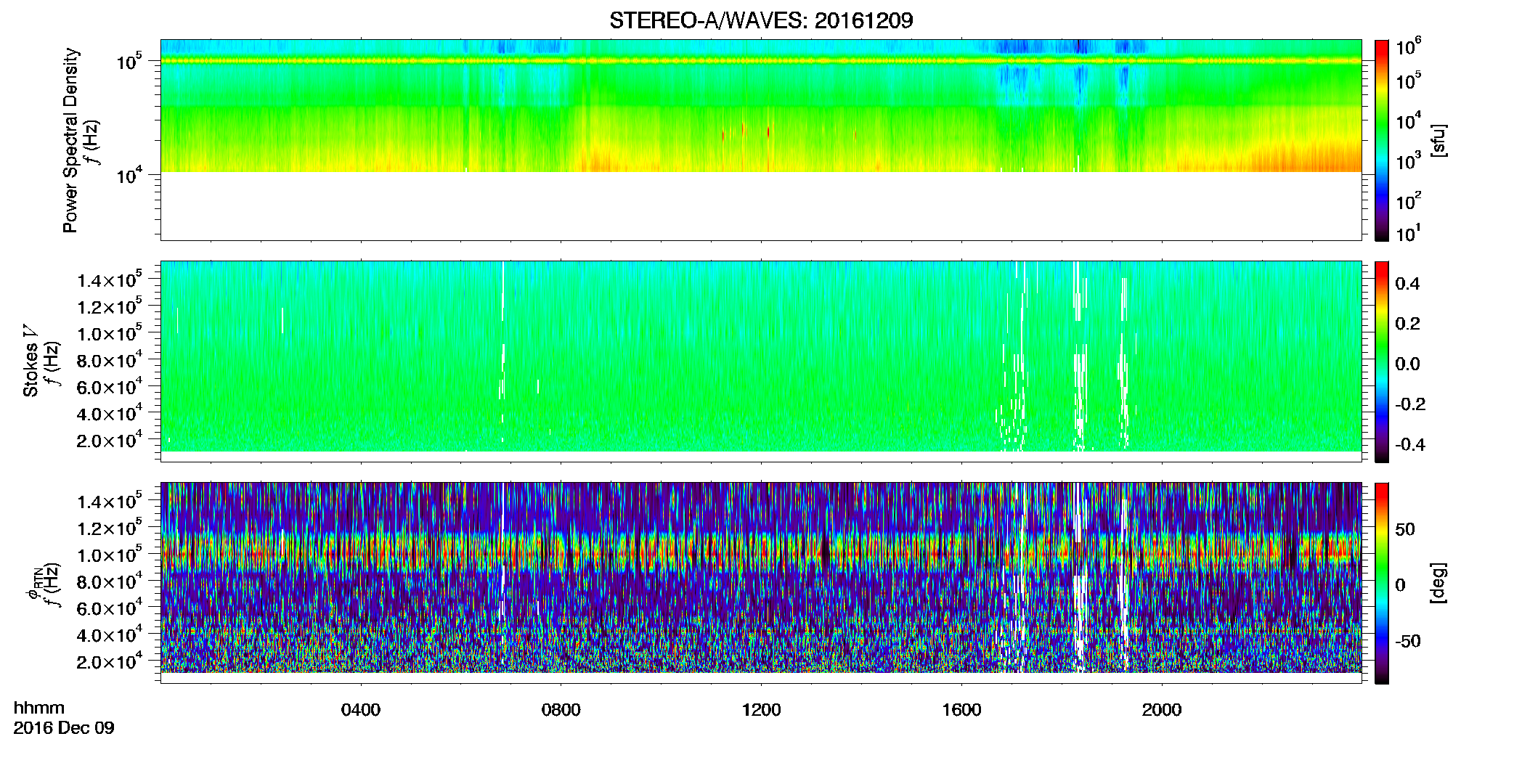Select the 0800 time axis label
This screenshot has height=784, width=1522.
point(561,710)
